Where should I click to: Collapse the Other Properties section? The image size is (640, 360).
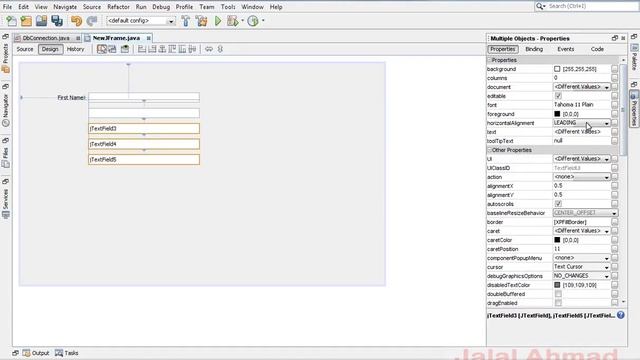coord(489,150)
